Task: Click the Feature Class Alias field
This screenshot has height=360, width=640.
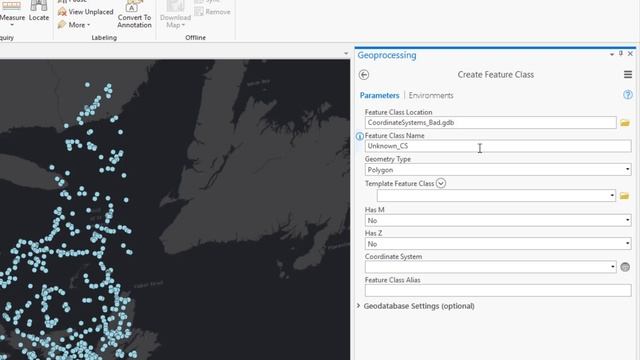Action: 498,290
